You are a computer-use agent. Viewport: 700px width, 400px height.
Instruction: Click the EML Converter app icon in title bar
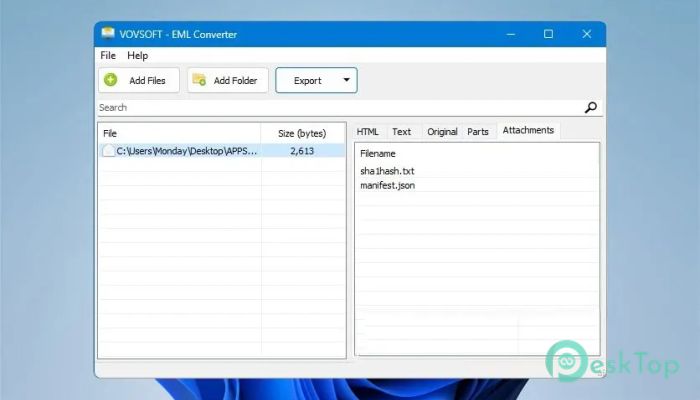(108, 33)
